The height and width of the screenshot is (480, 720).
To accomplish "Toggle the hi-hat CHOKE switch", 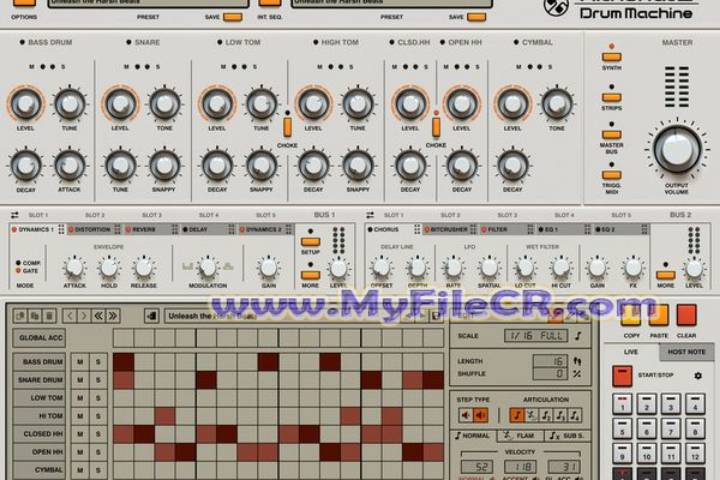I will 436,127.
